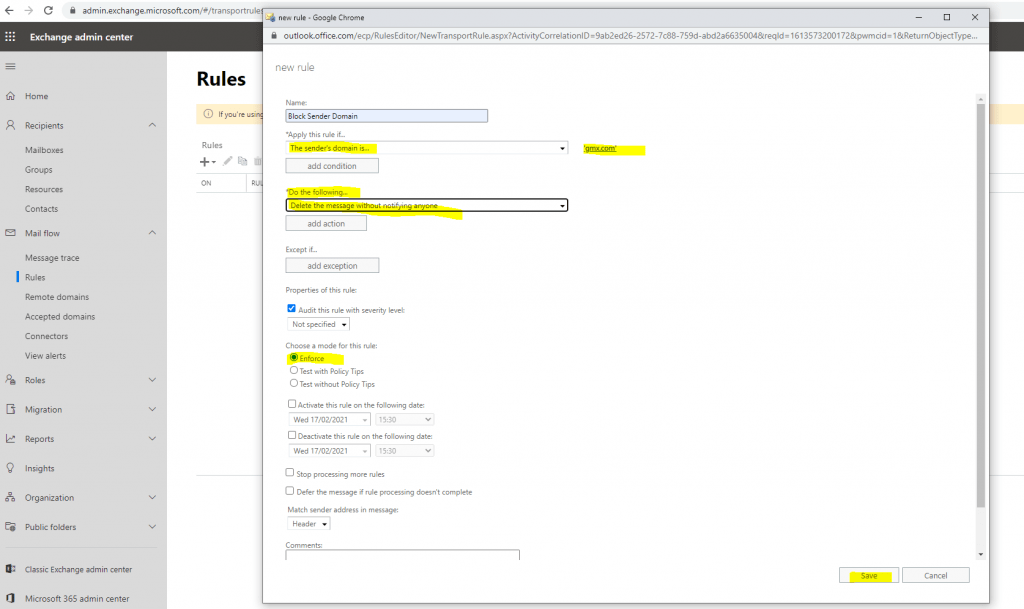Open the activation date picker dropdown
This screenshot has width=1024, height=609.
(329, 420)
